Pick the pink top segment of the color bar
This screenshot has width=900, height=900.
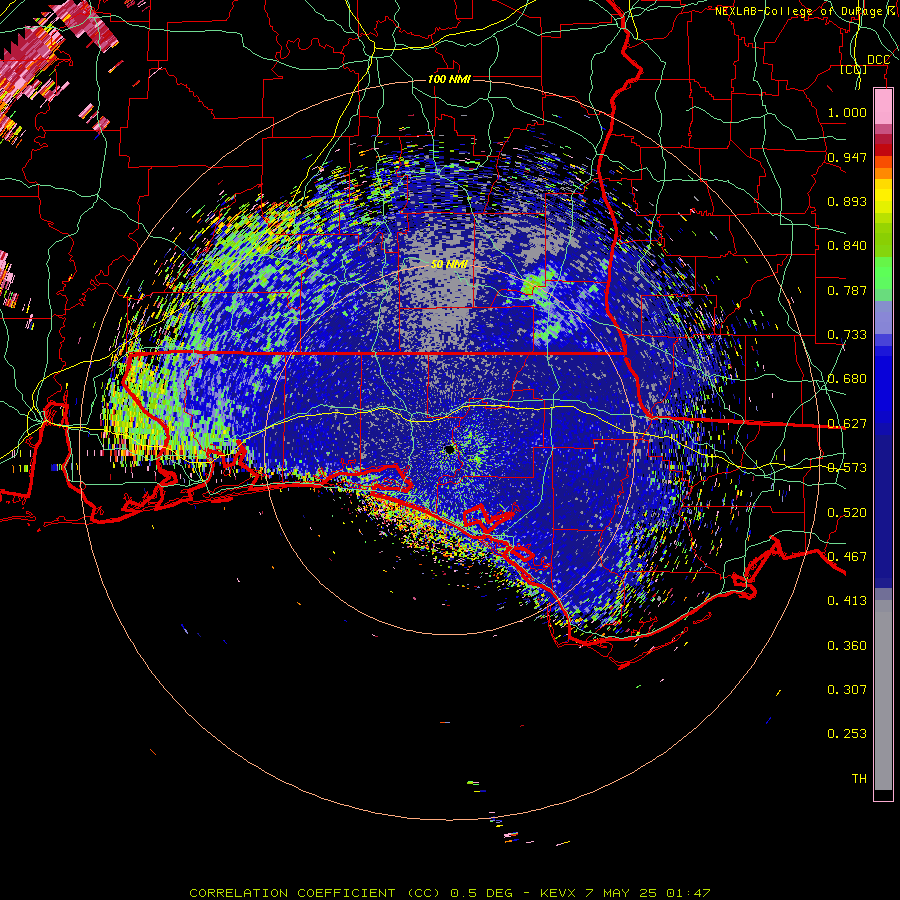click(x=883, y=106)
